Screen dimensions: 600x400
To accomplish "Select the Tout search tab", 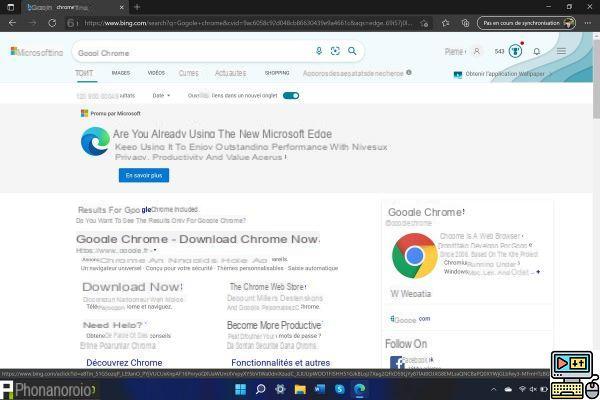I will point(84,73).
